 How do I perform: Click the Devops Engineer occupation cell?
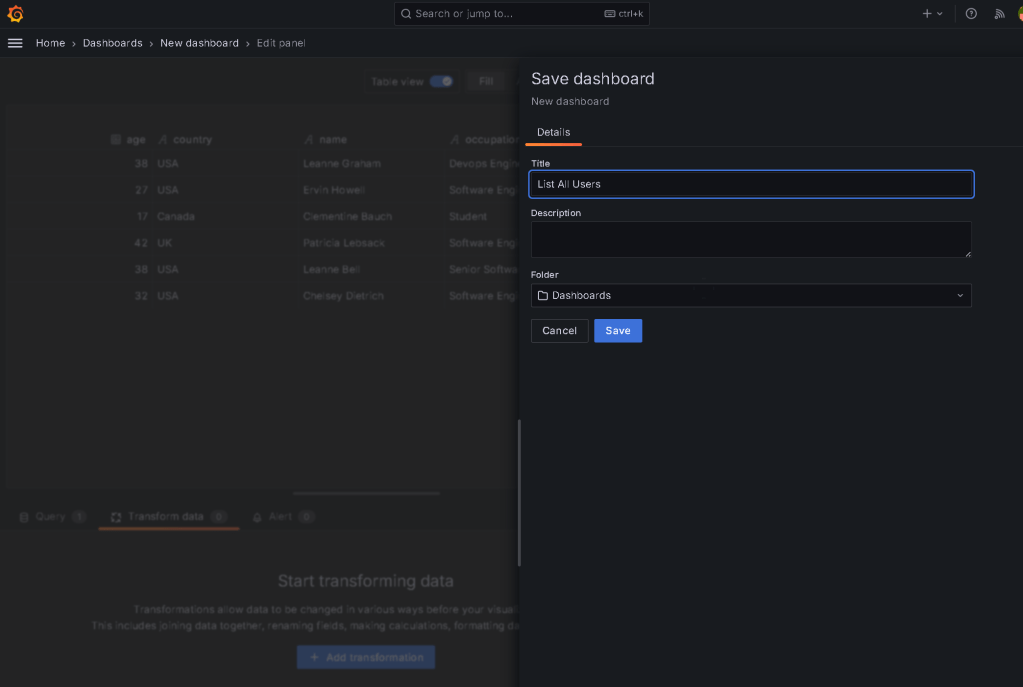(x=485, y=164)
